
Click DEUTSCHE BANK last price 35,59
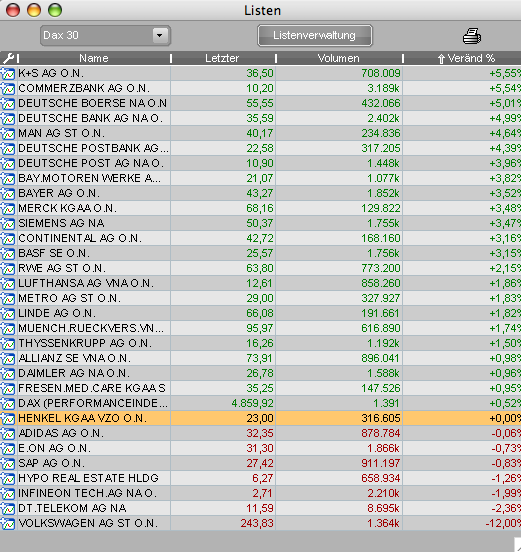pos(259,118)
